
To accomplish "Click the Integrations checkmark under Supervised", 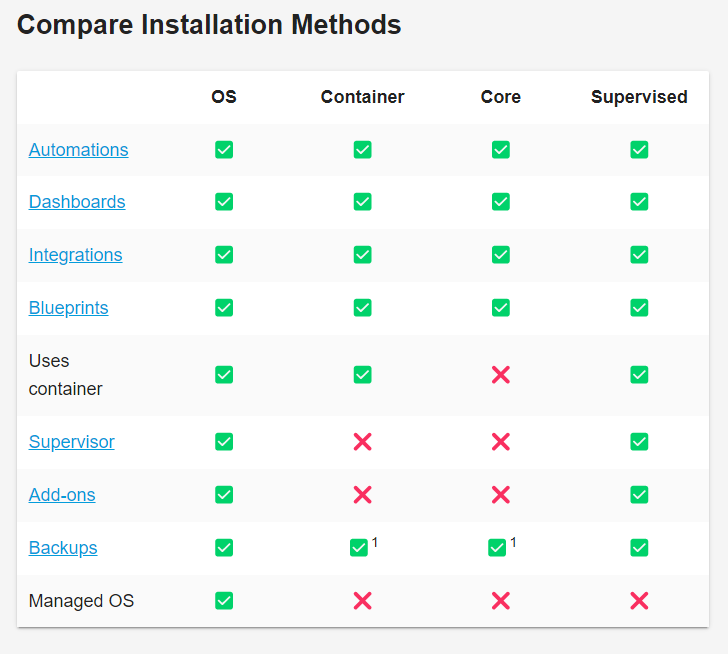I will [x=639, y=255].
